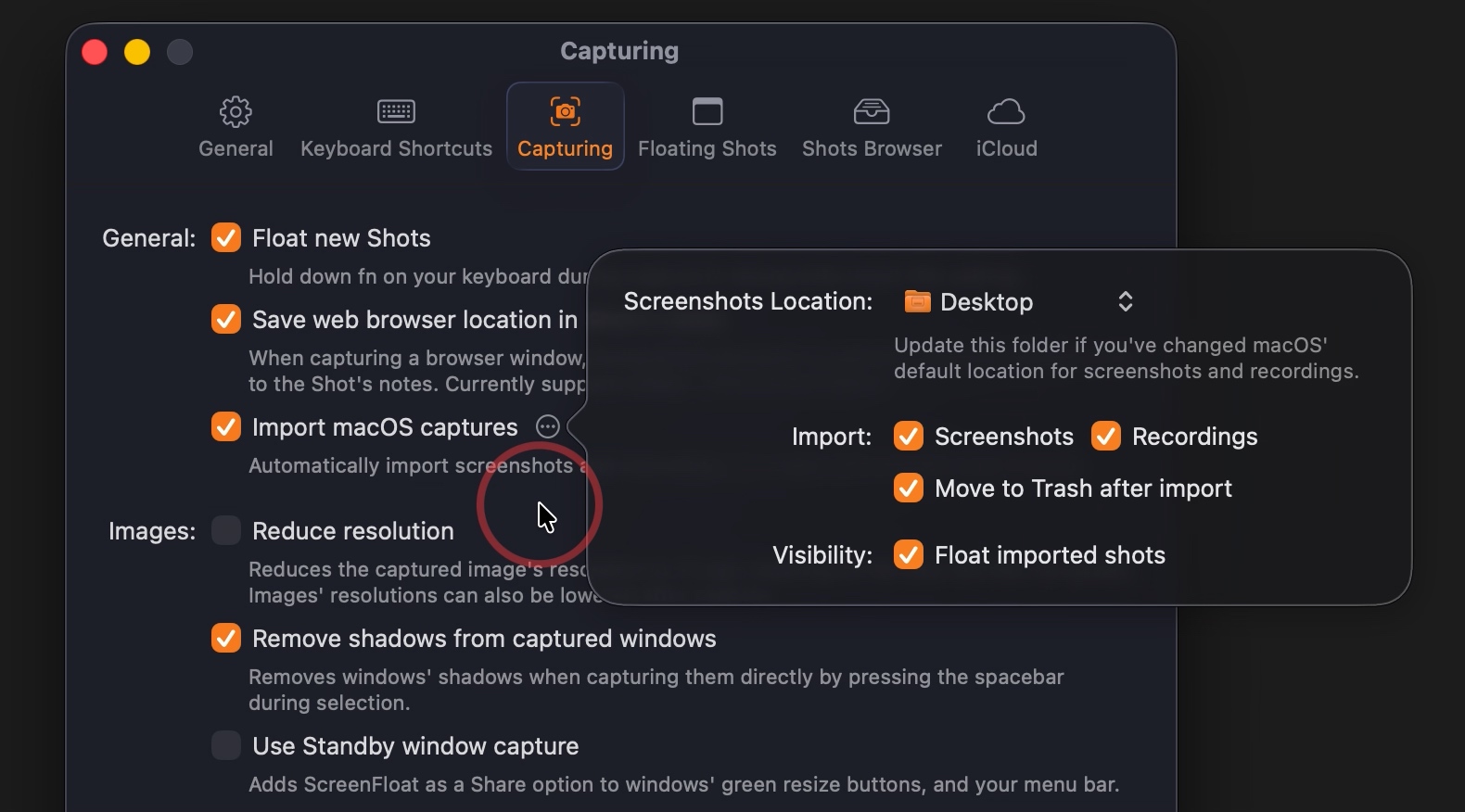Click the Shots Browser tray icon
Image resolution: width=1465 pixels, height=812 pixels.
[x=872, y=112]
